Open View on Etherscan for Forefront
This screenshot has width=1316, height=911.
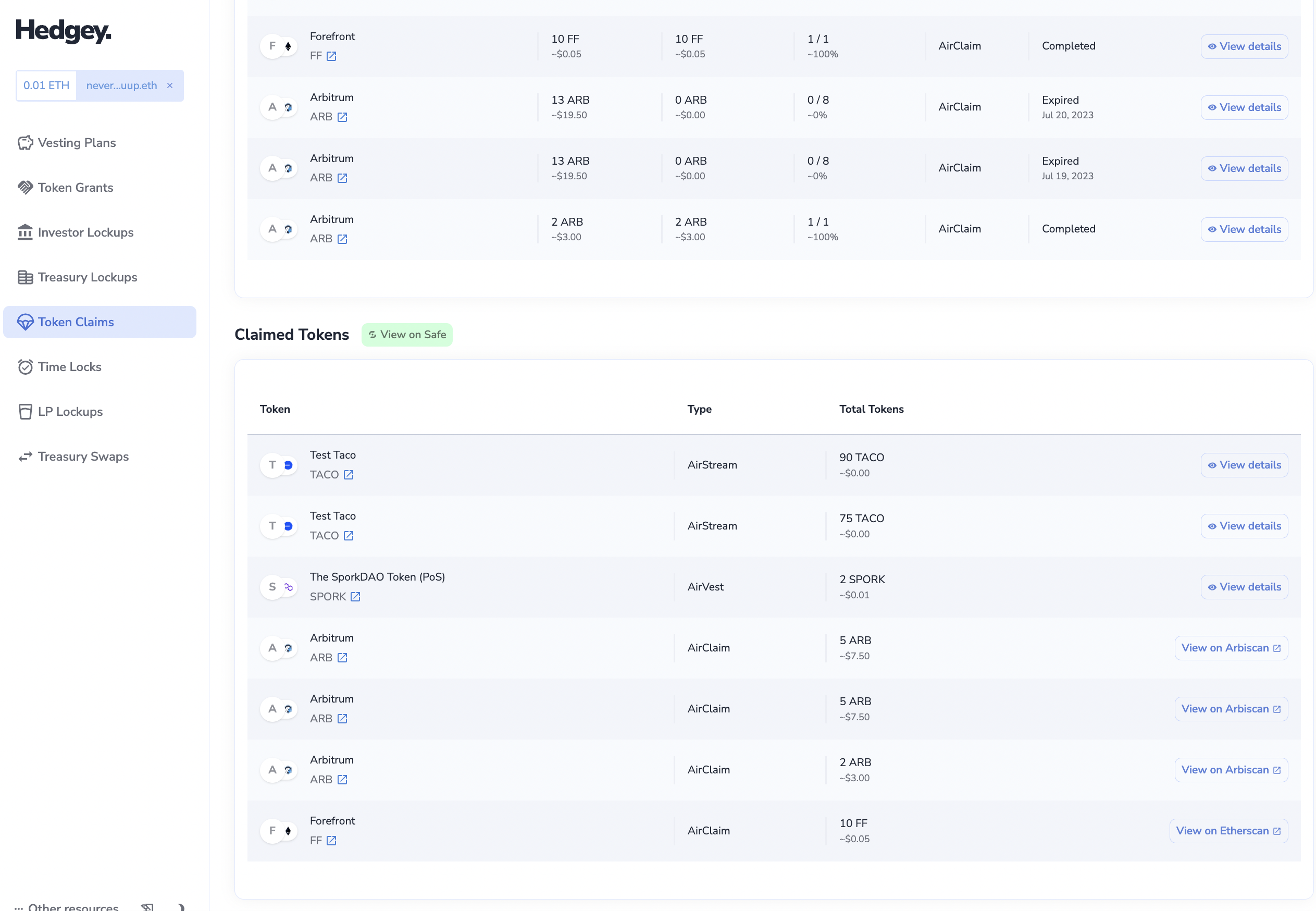tap(1227, 831)
